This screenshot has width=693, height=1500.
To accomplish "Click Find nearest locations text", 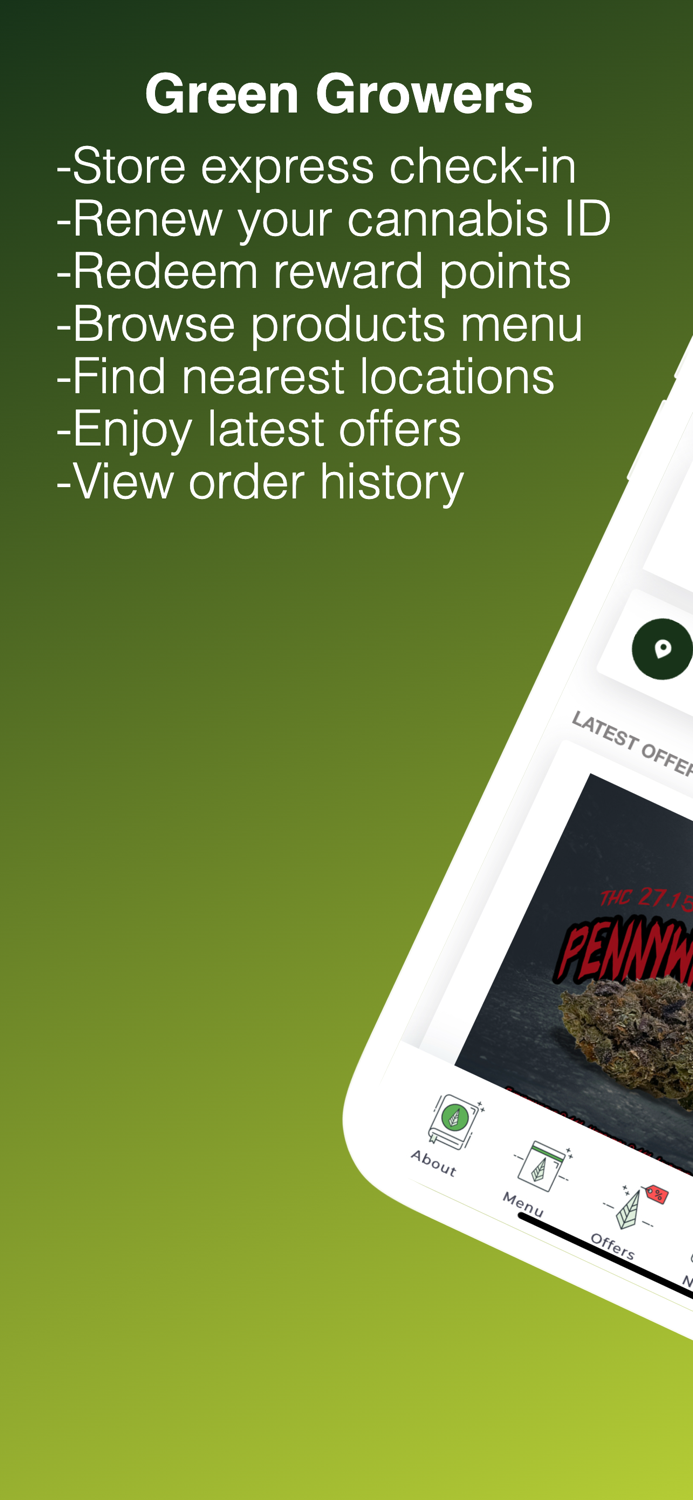I will pos(306,376).
